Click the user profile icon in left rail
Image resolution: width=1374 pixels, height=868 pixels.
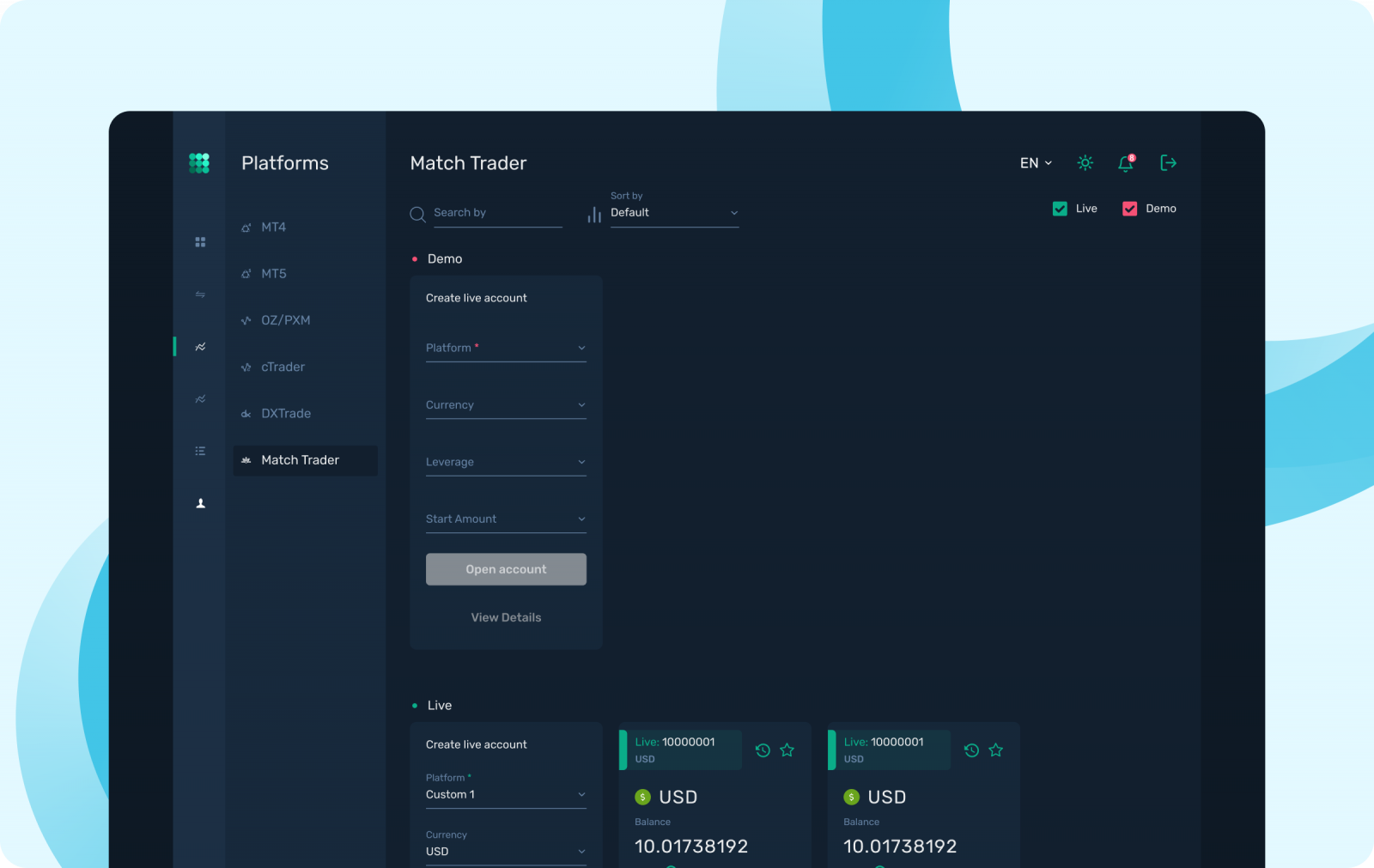200,504
